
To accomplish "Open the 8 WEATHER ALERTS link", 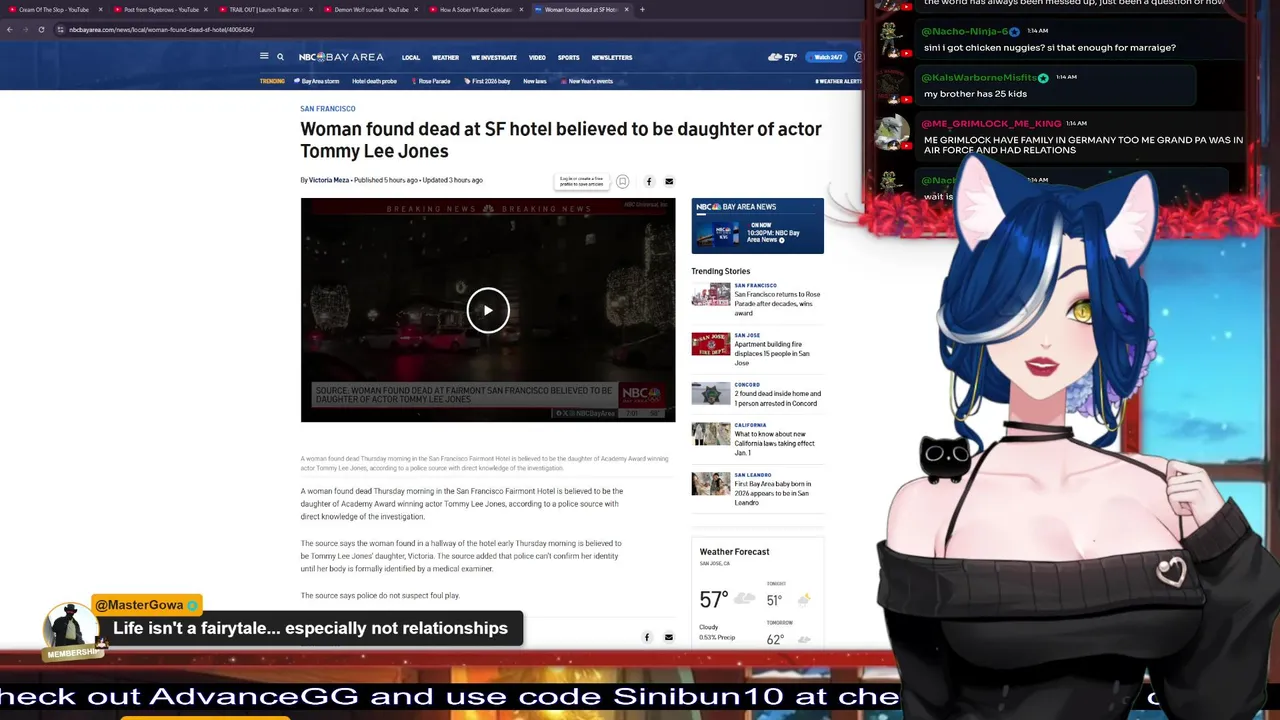I will click(x=839, y=81).
